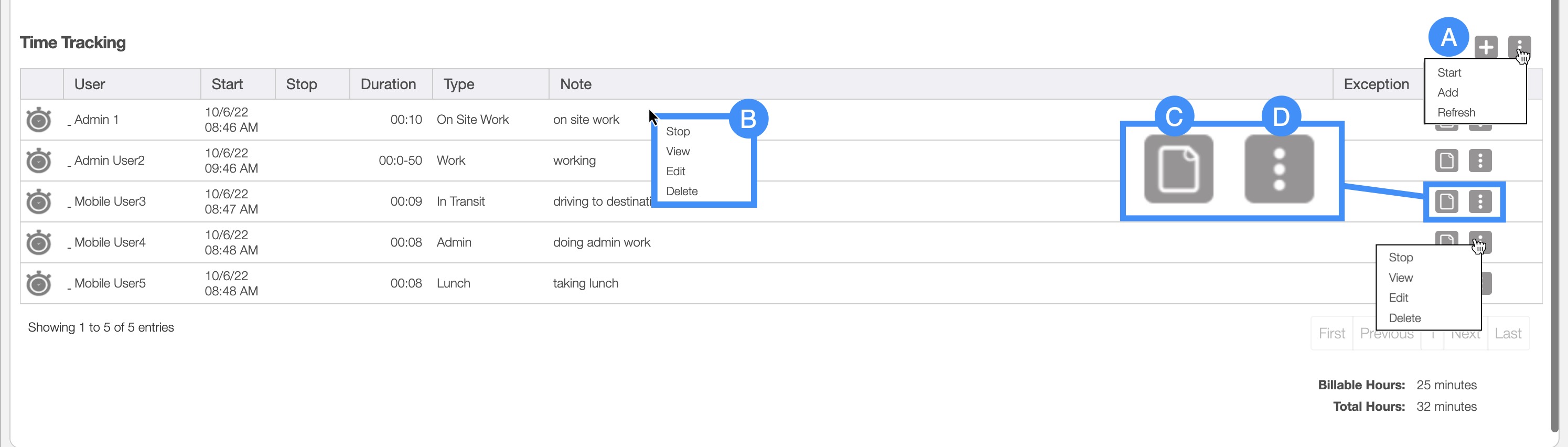Click the stopwatch icon for Mobile User4

[39, 242]
